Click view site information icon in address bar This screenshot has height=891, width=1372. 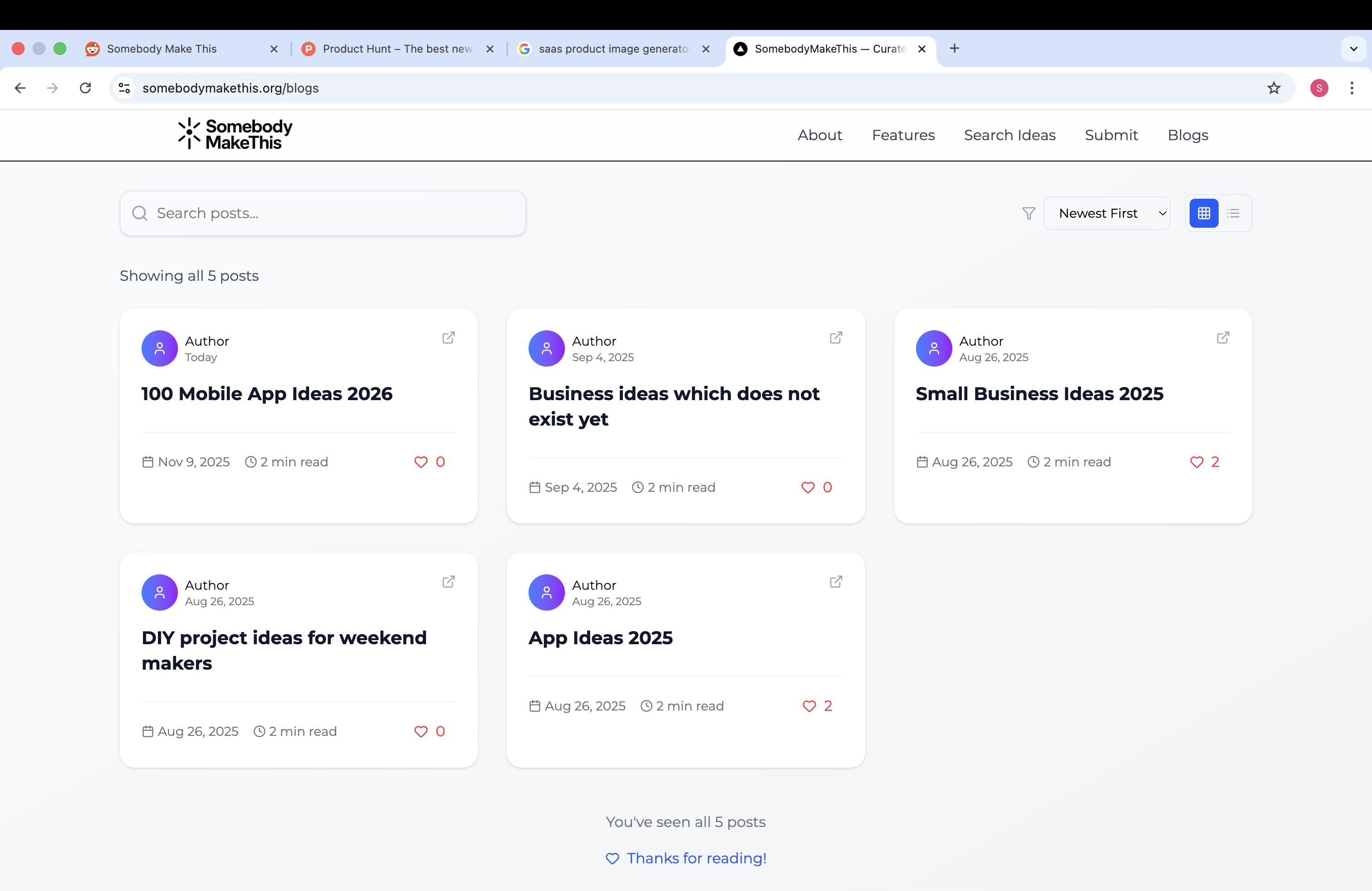[x=124, y=88]
